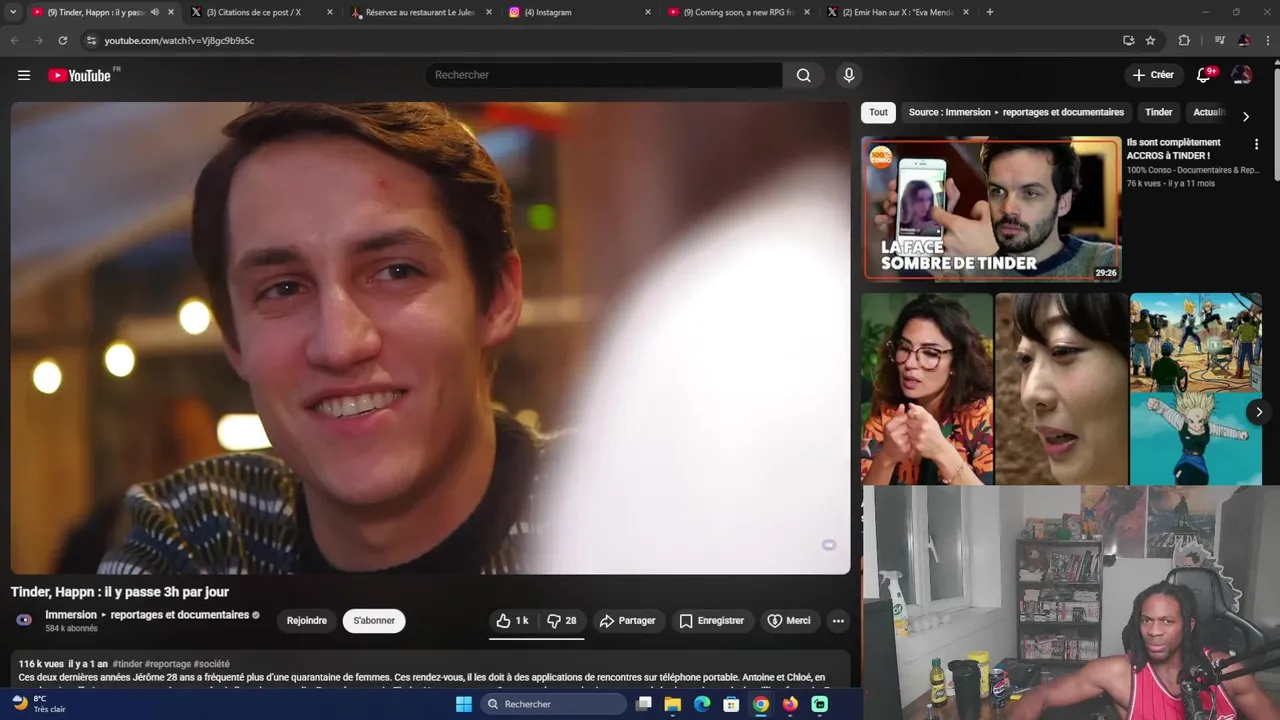Viewport: 1280px width, 720px height.
Task: Open the Short with woman wearing glasses
Action: pyautogui.click(x=927, y=389)
